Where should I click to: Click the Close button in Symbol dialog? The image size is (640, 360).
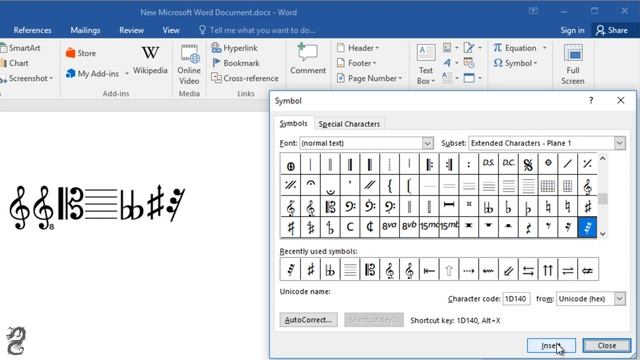(607, 346)
